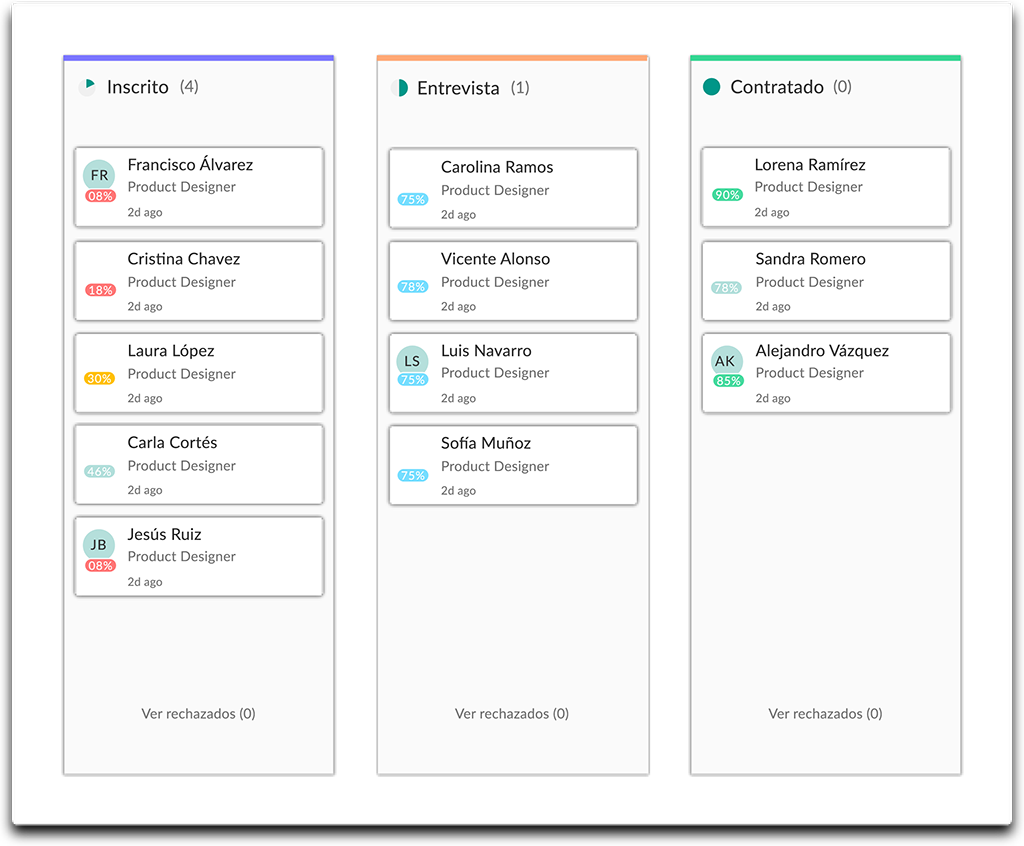Viewport: 1024px width, 846px height.
Task: Open Sandra Romero's candidate profile
Action: tap(810, 259)
